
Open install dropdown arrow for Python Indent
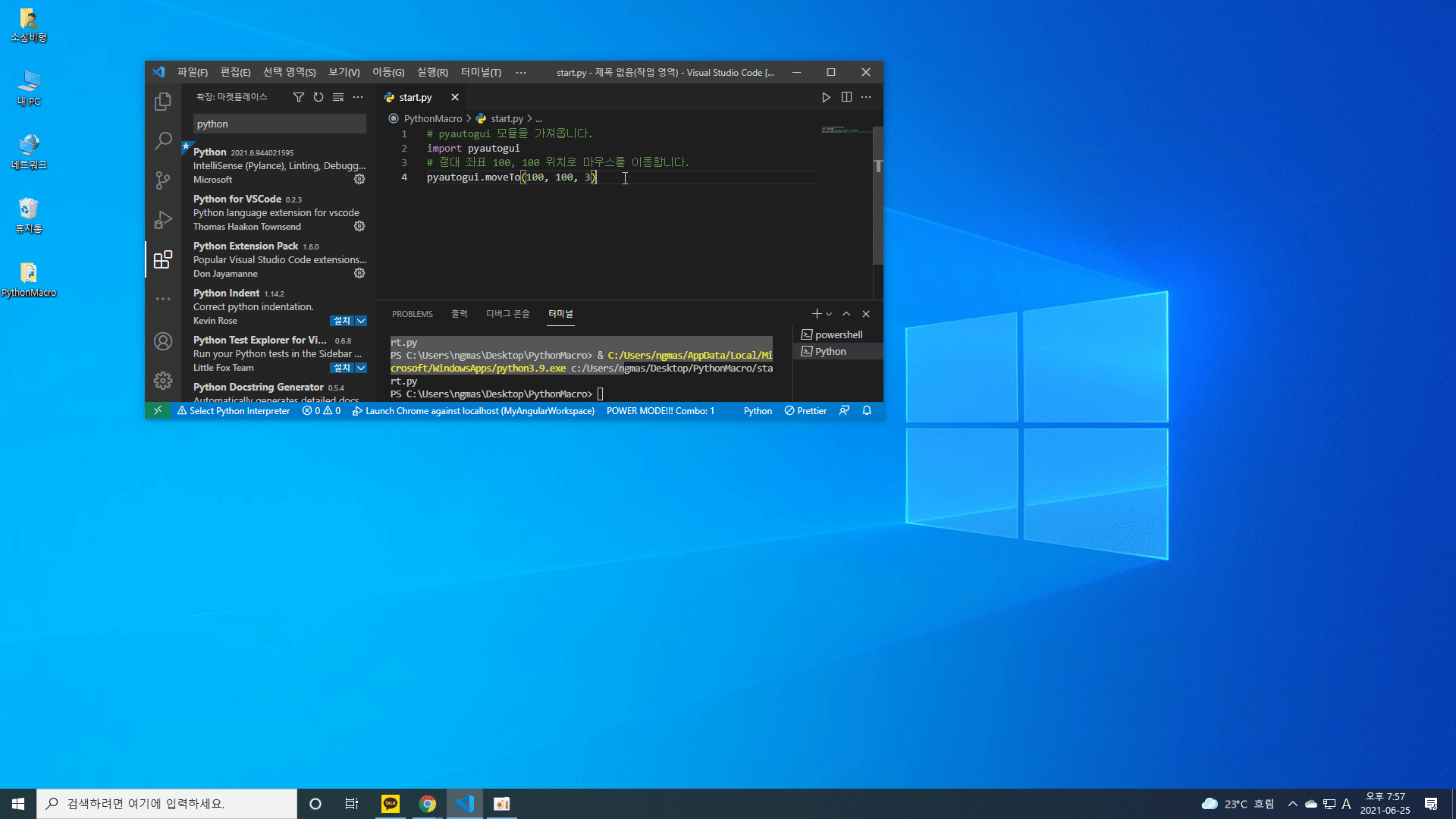pyautogui.click(x=362, y=321)
